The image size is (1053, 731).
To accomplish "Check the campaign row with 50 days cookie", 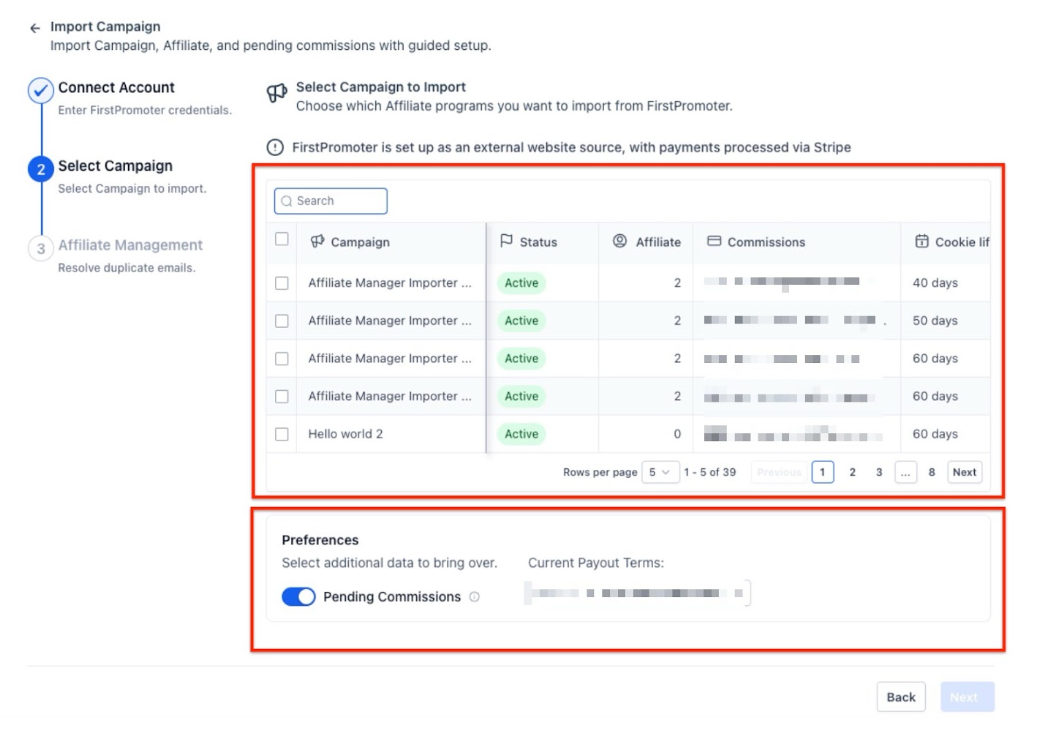I will (282, 321).
